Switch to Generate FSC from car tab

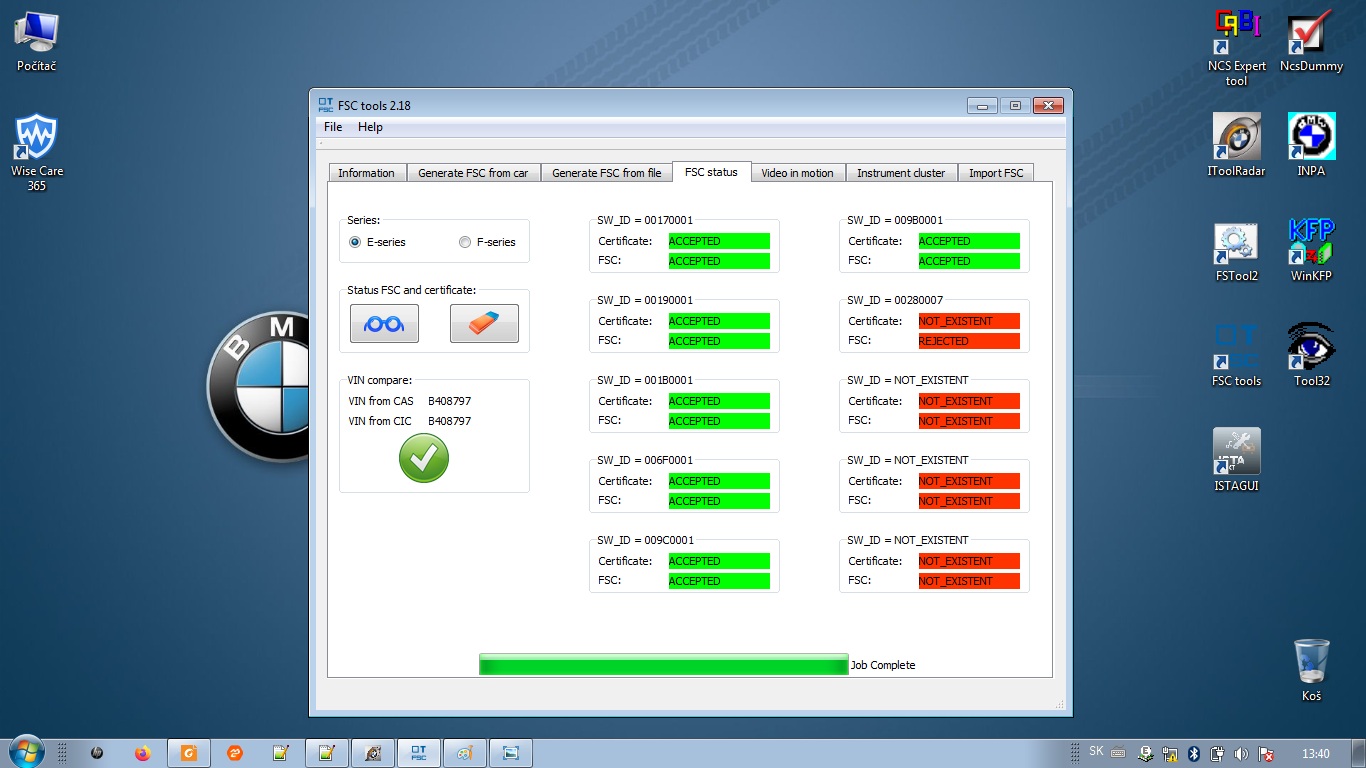coord(473,173)
